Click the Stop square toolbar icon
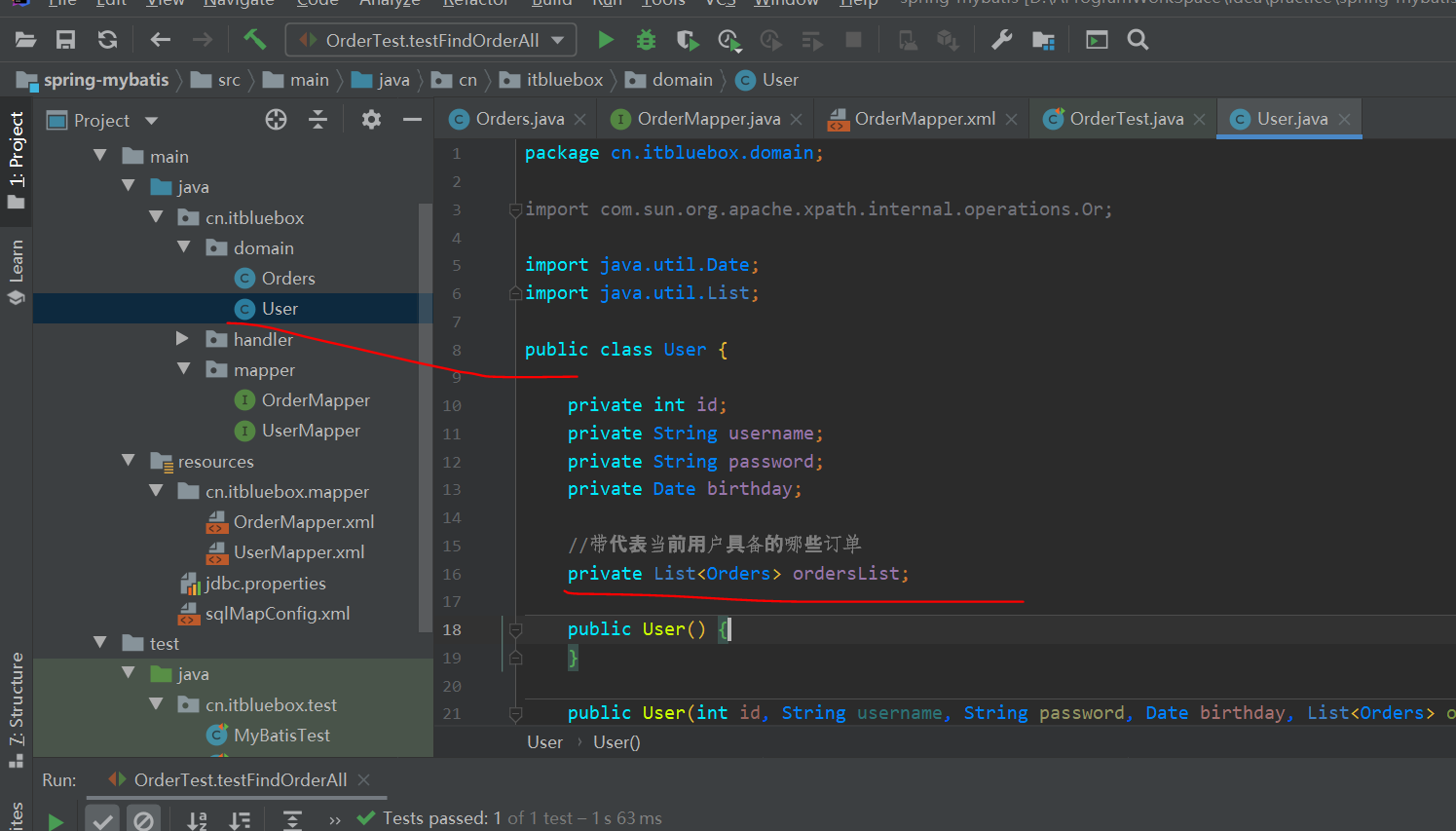Image resolution: width=1456 pixels, height=831 pixels. (x=853, y=40)
